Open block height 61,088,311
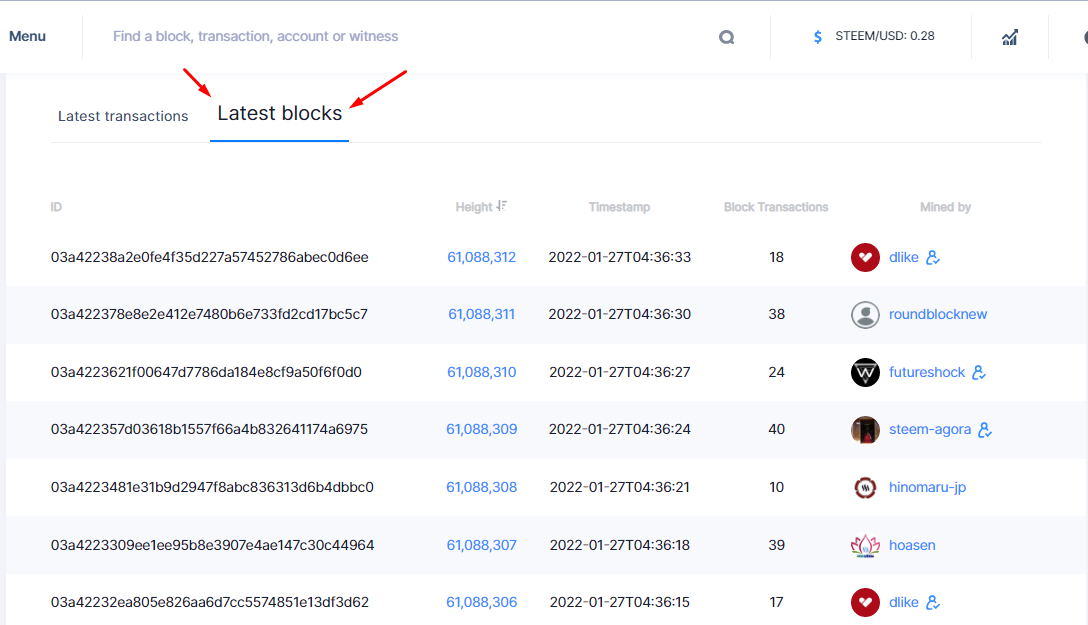Image resolution: width=1088 pixels, height=625 pixels. pos(482,314)
